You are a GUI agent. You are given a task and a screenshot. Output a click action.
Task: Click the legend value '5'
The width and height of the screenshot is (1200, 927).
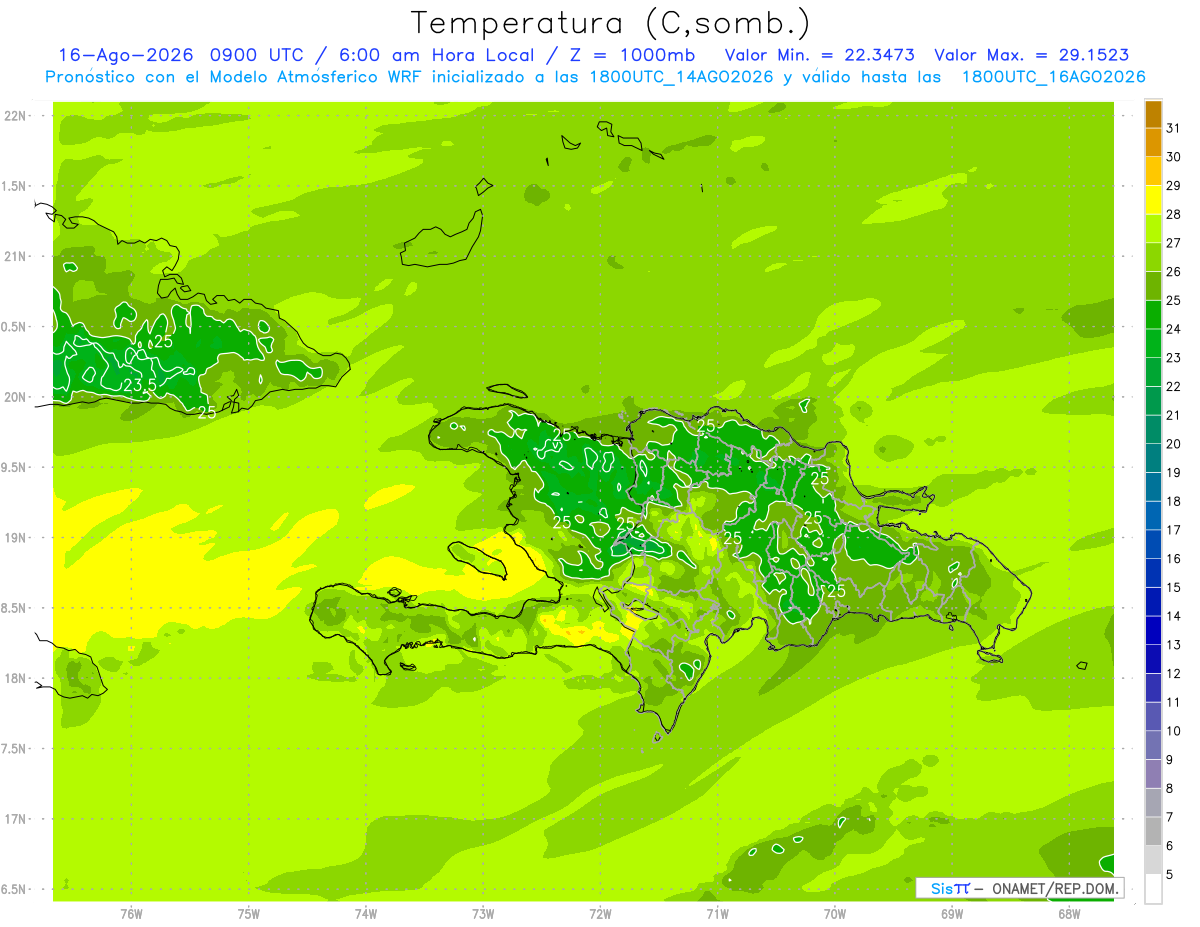[x=1170, y=874]
